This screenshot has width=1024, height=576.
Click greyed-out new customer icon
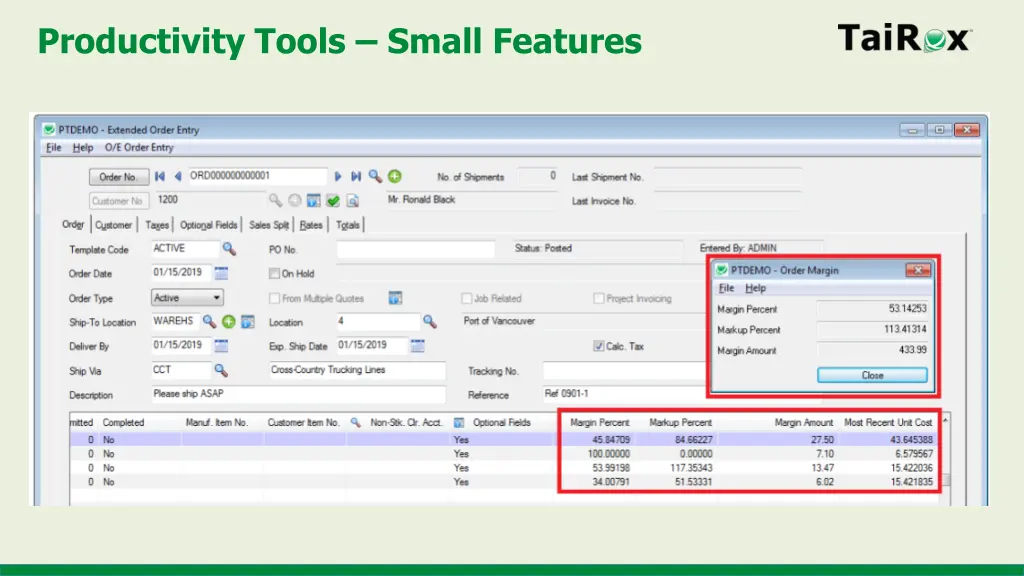(x=295, y=200)
